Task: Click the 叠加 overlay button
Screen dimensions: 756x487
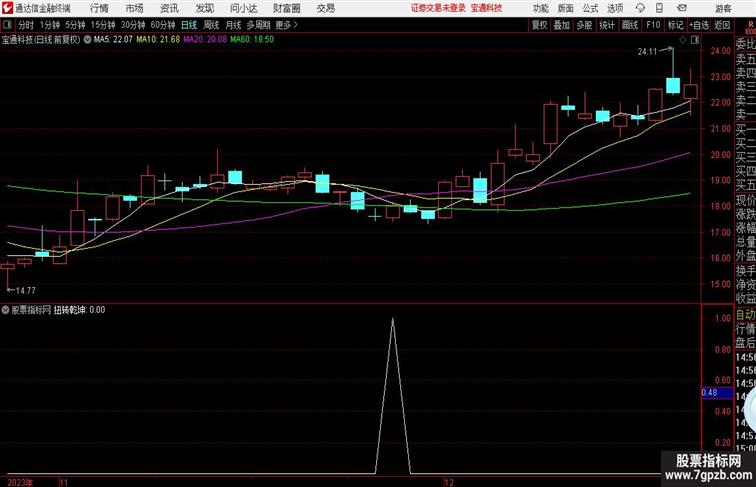Action: pos(562,25)
